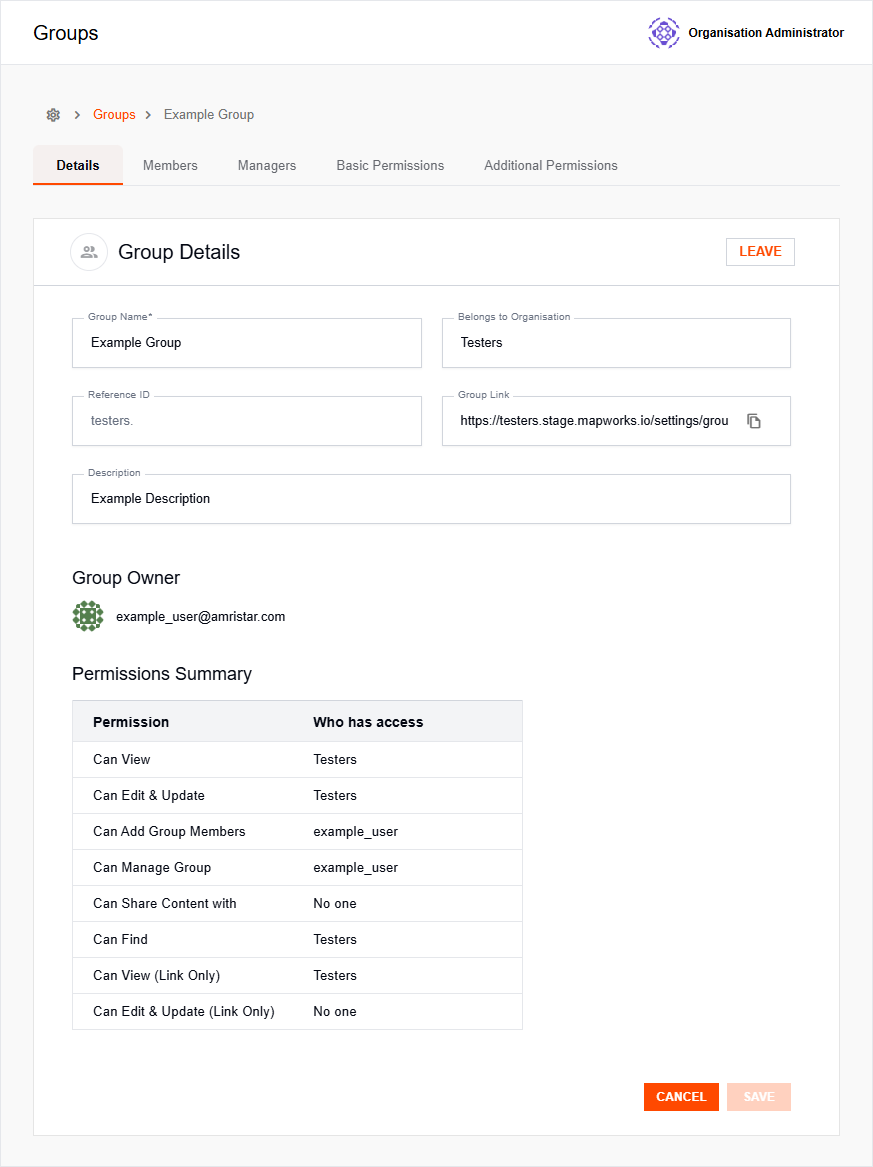The height and width of the screenshot is (1167, 873).
Task: Click Testers in the Can Find row
Action: (335, 939)
